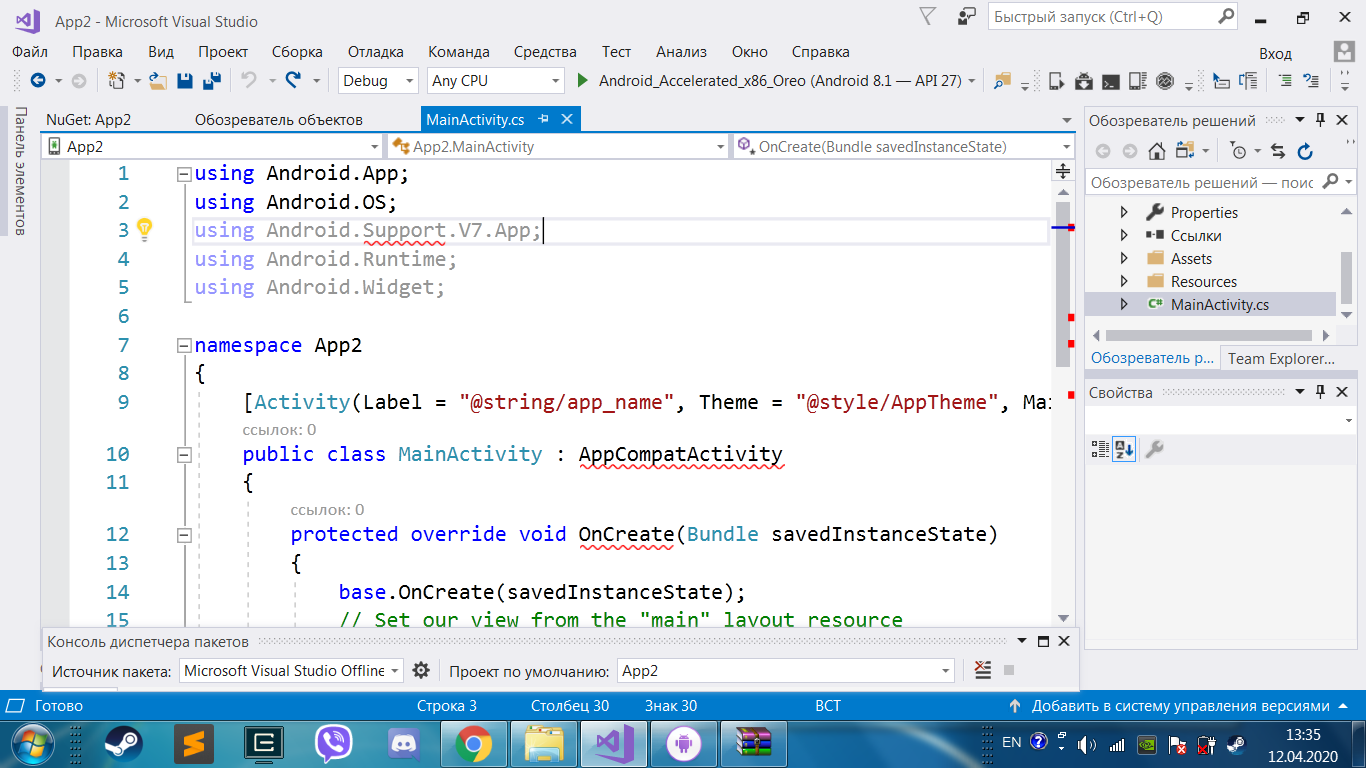The height and width of the screenshot is (768, 1366).
Task: Toggle pin on MainActivity.cs tab
Action: pyautogui.click(x=544, y=119)
